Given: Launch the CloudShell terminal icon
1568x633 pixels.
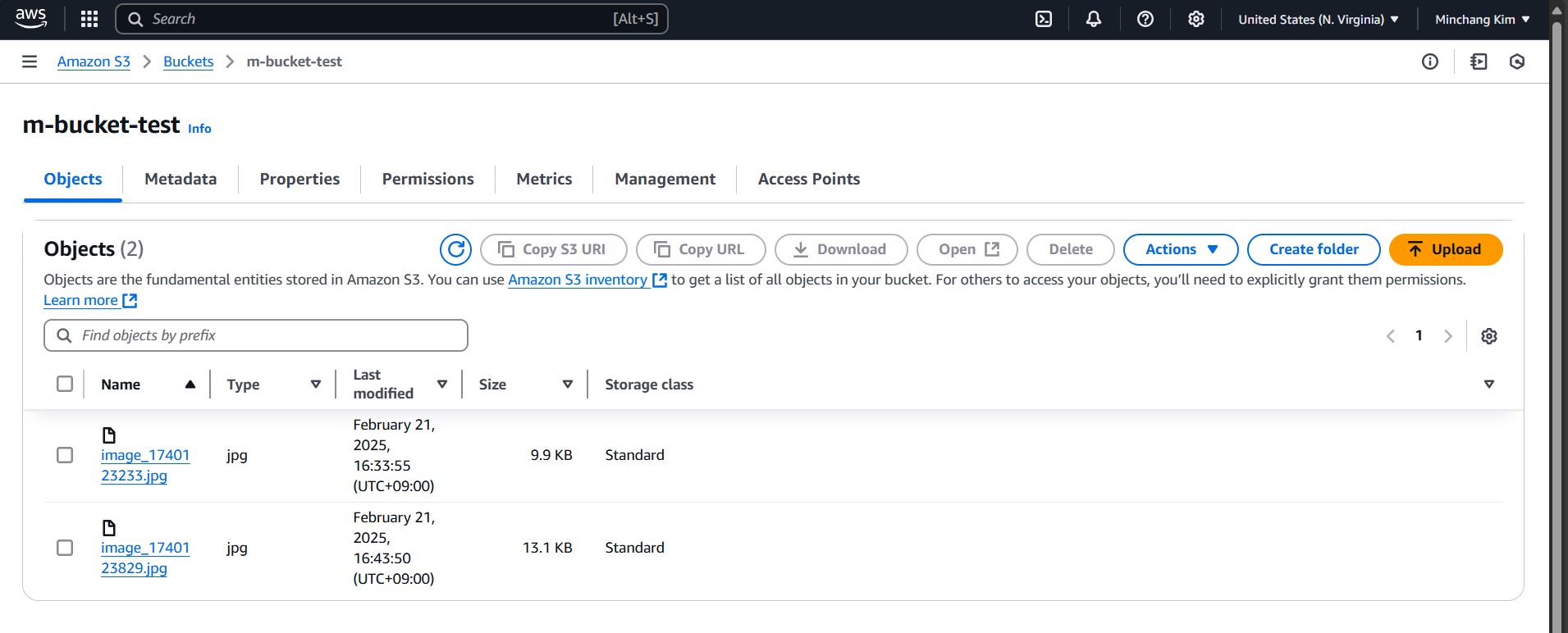Looking at the screenshot, I should [x=1044, y=19].
